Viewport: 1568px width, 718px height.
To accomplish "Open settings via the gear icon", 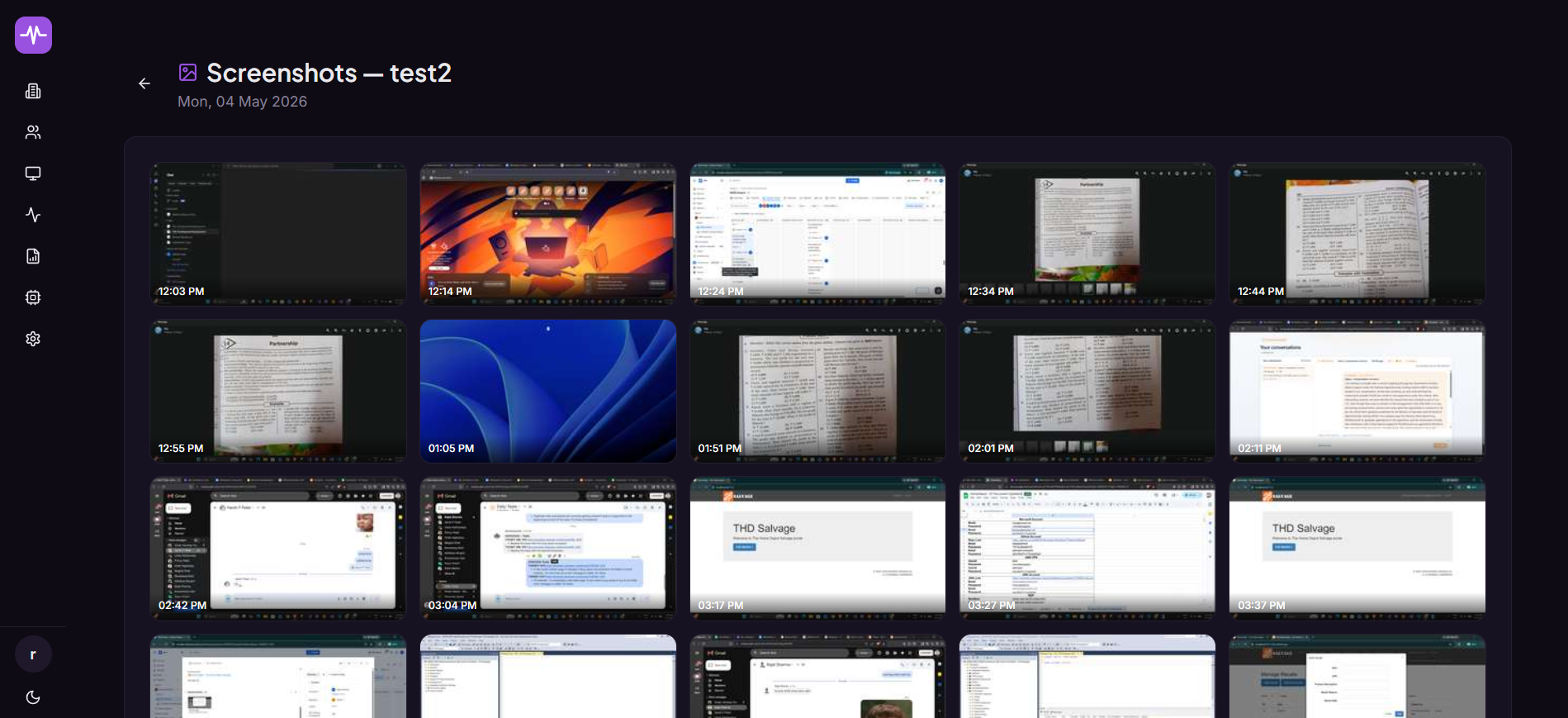I will click(33, 339).
